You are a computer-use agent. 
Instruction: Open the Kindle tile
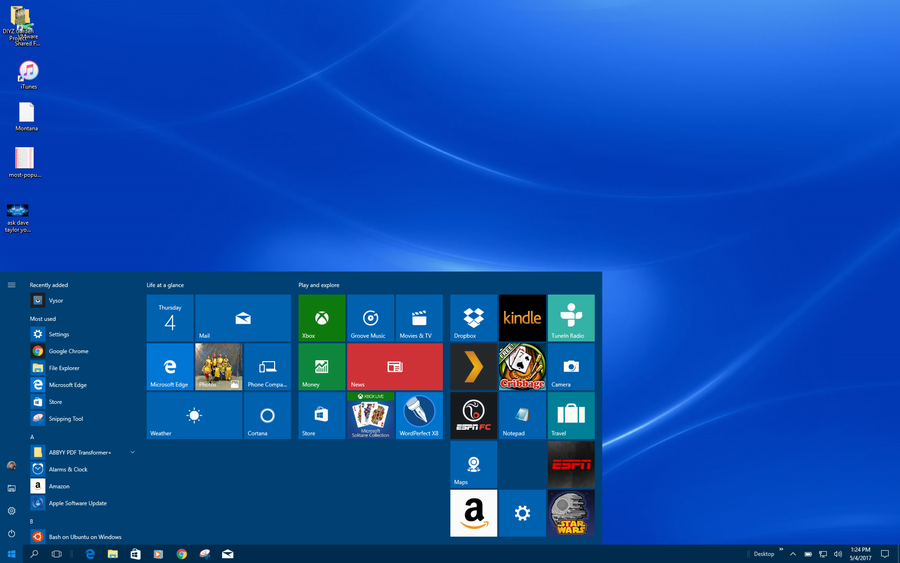522,318
